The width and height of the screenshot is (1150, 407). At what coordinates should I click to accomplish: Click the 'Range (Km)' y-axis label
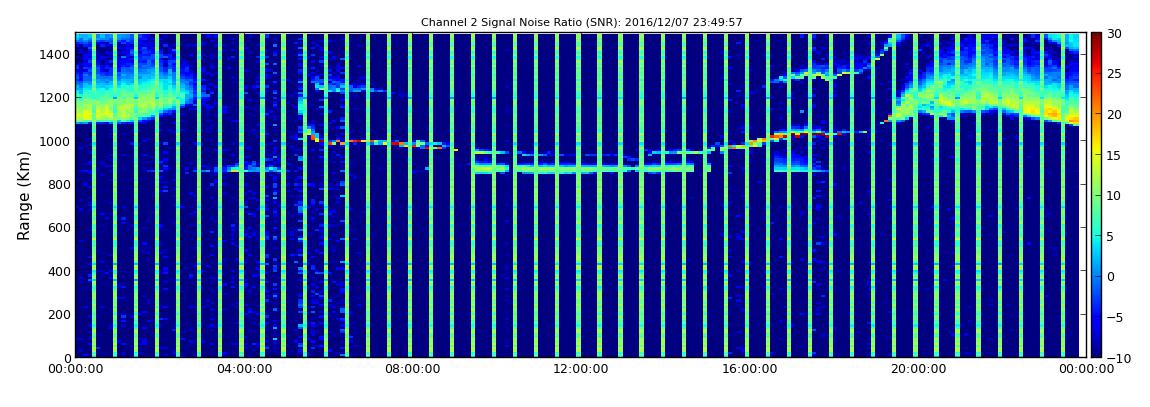pyautogui.click(x=23, y=196)
